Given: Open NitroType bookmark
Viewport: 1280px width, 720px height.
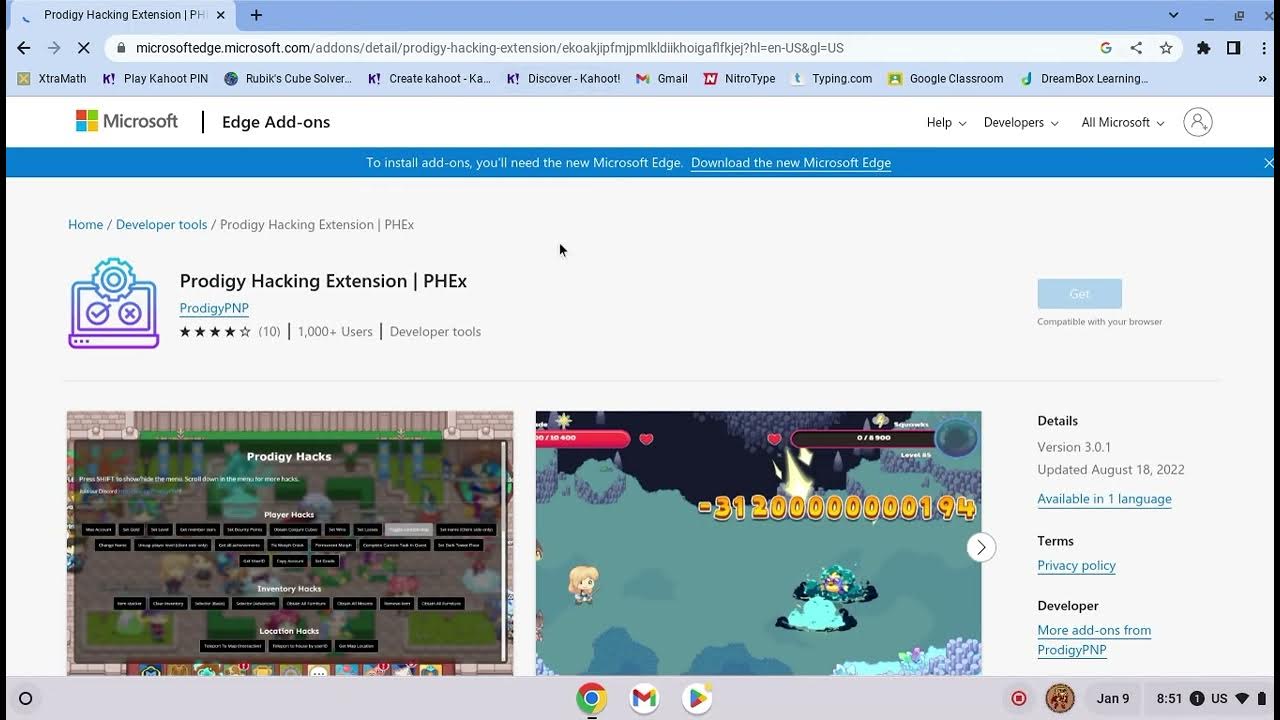Looking at the screenshot, I should click(739, 78).
